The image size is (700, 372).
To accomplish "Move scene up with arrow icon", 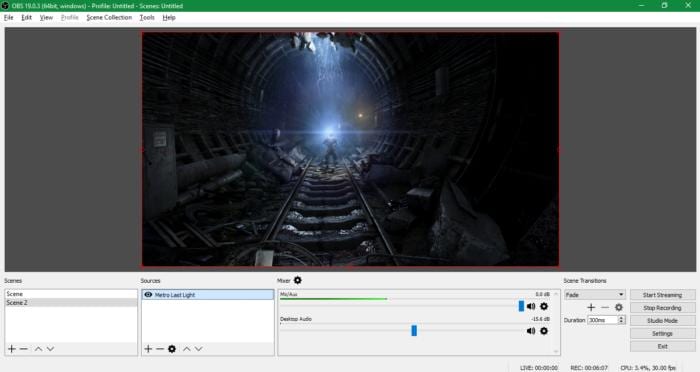I will [38, 349].
